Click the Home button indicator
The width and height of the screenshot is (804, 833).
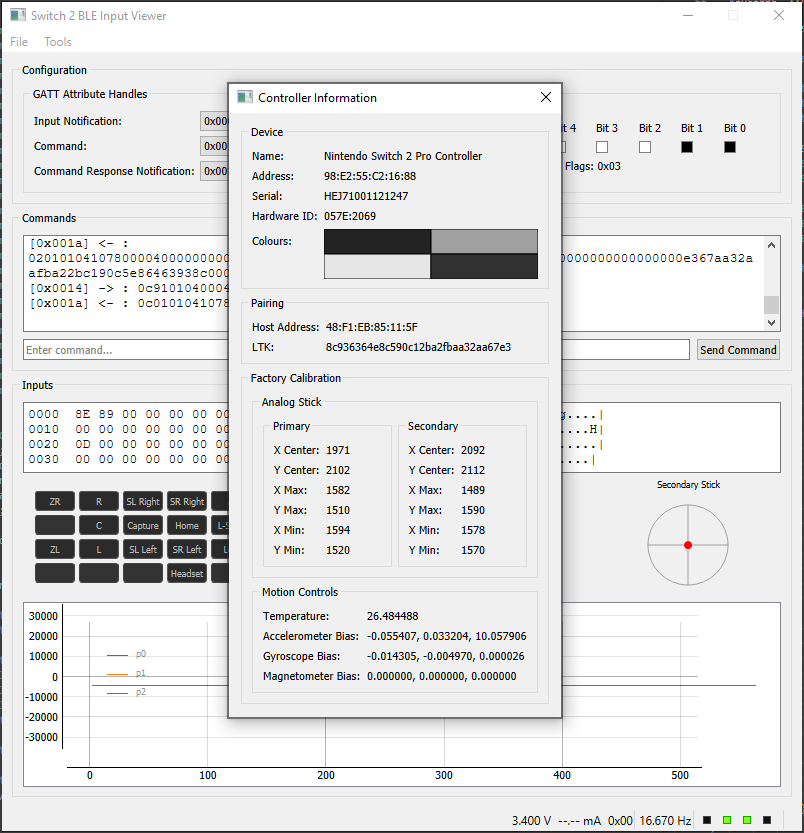187,525
